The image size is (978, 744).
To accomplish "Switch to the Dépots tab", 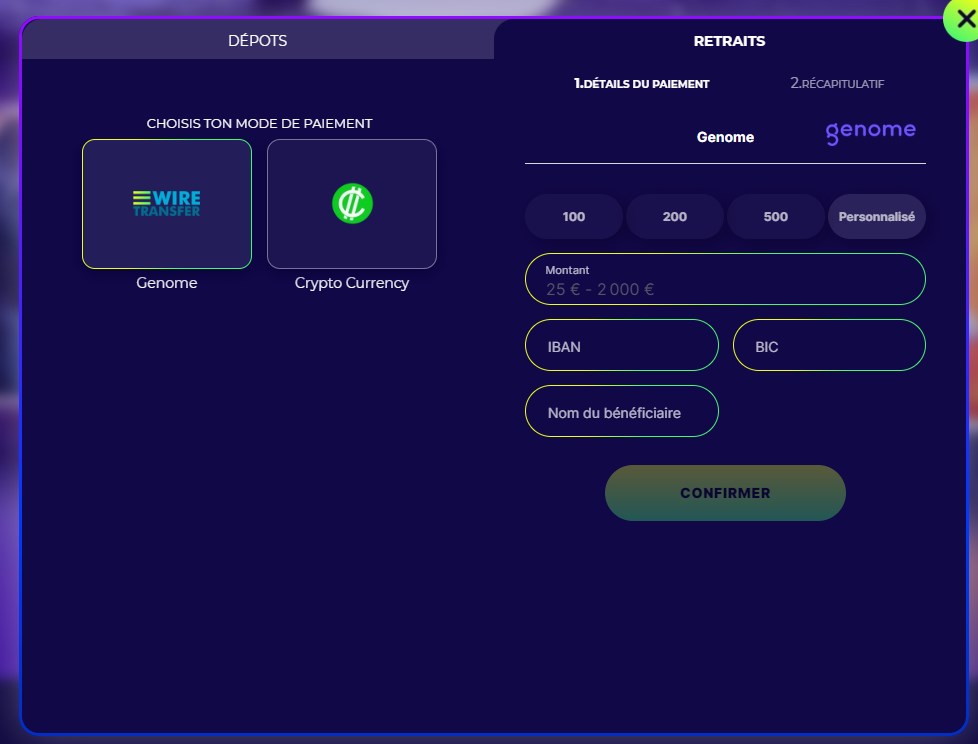I will click(257, 41).
